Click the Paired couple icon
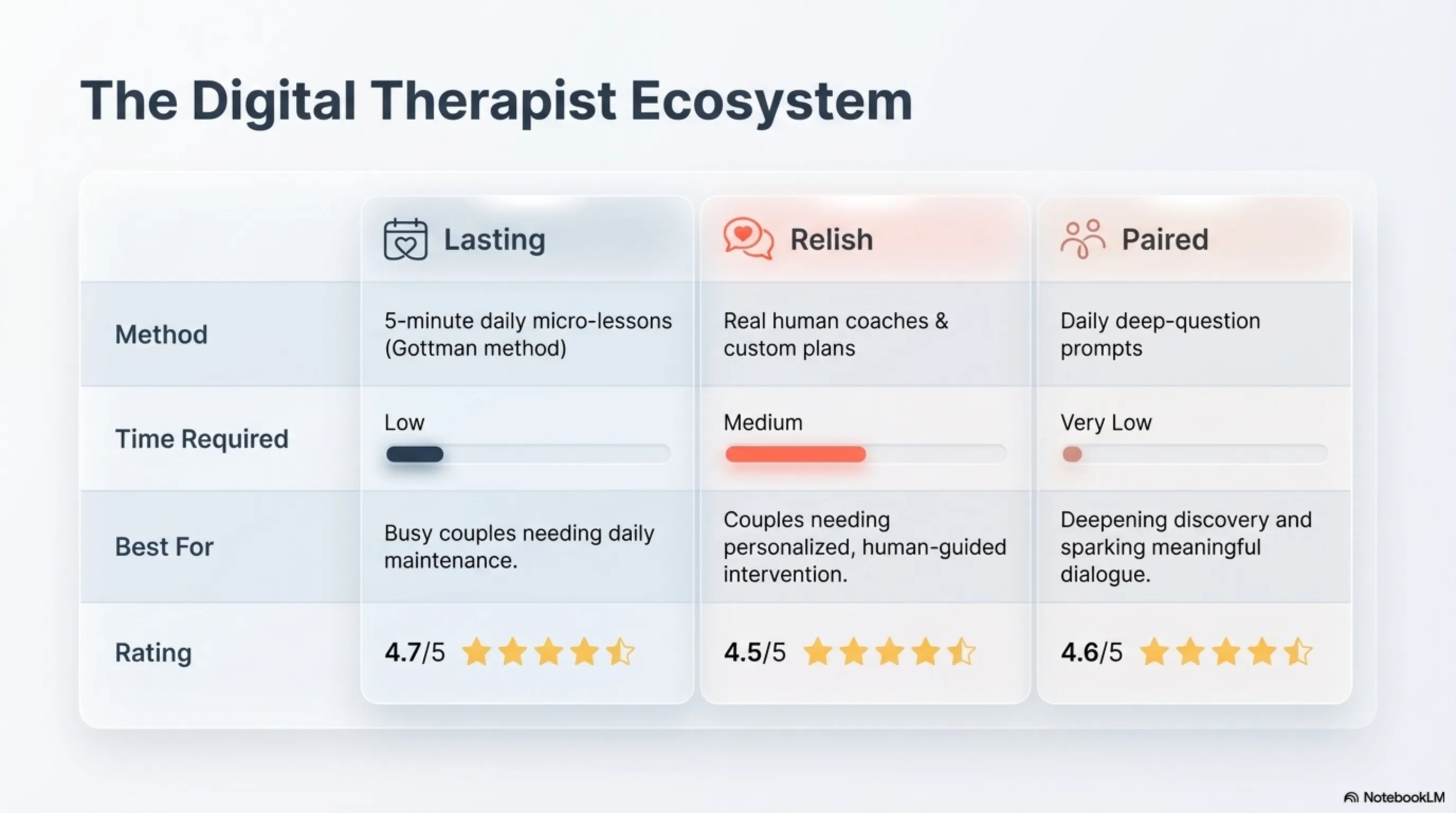This screenshot has height=813, width=1456. click(x=1082, y=239)
